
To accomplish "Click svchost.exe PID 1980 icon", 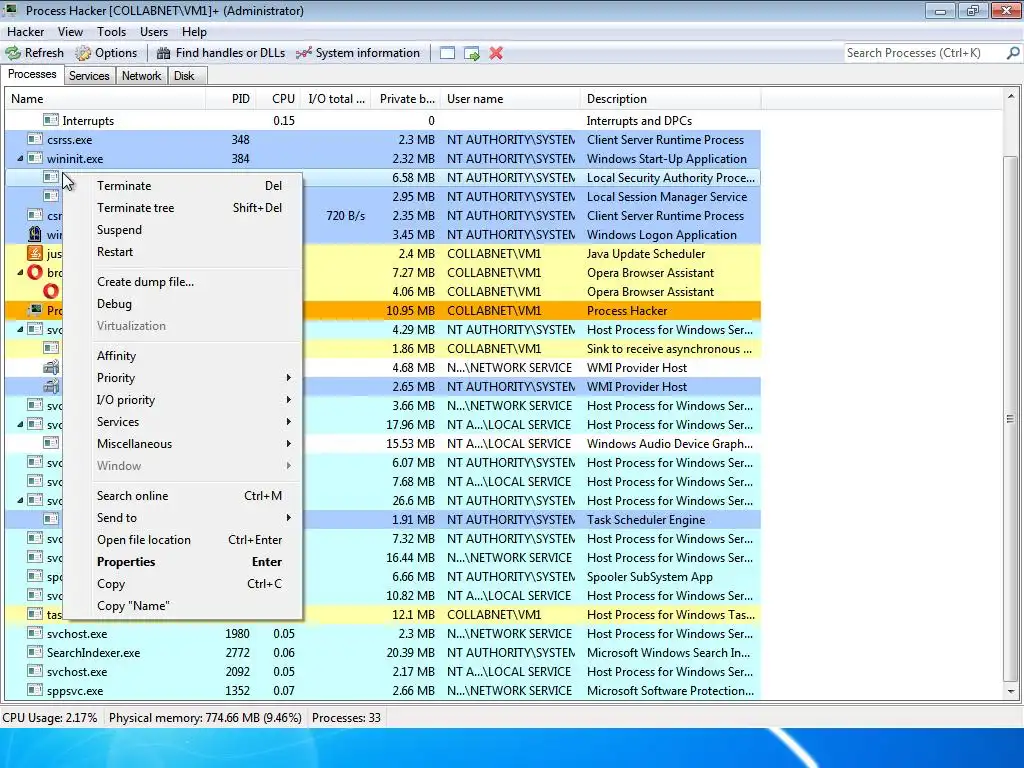I will 35,633.
